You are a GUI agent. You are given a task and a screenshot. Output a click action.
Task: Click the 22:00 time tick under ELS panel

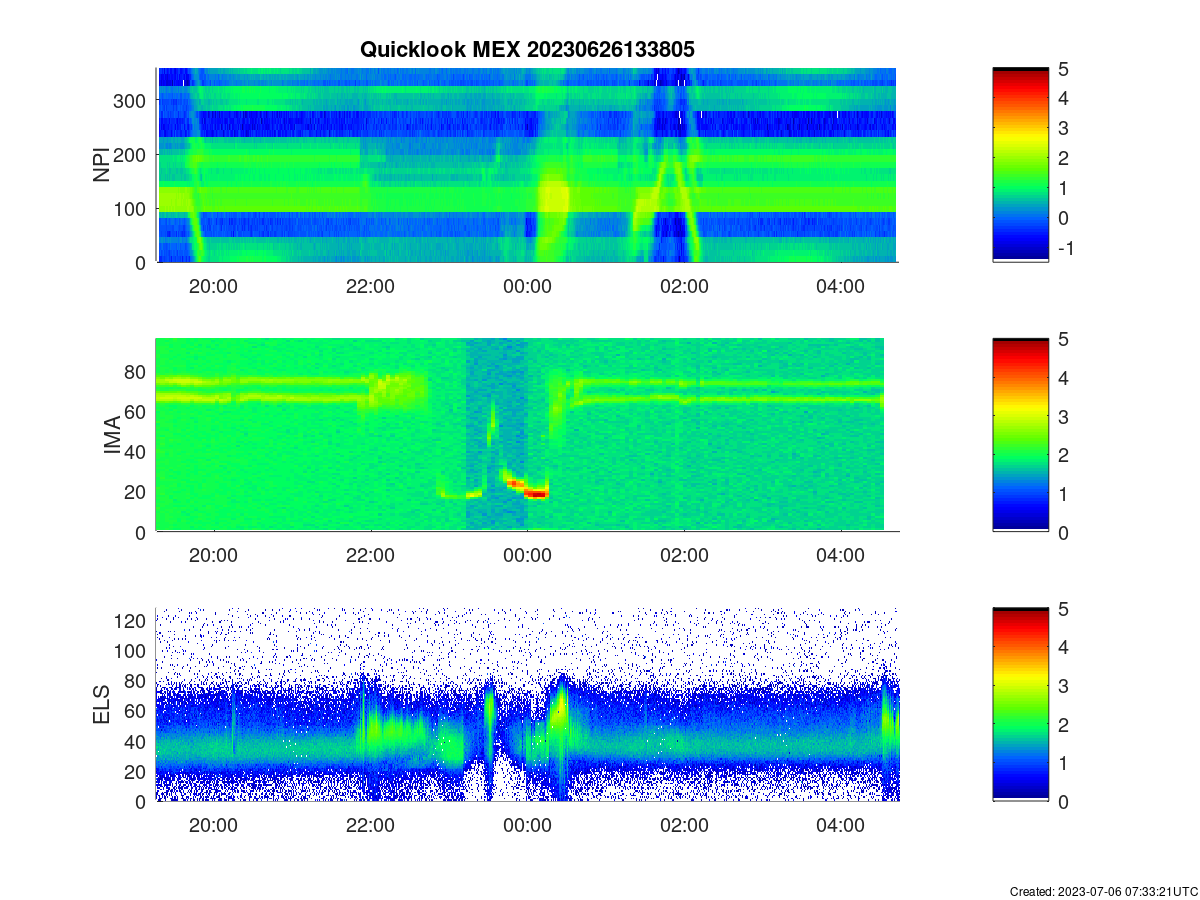[x=370, y=825]
